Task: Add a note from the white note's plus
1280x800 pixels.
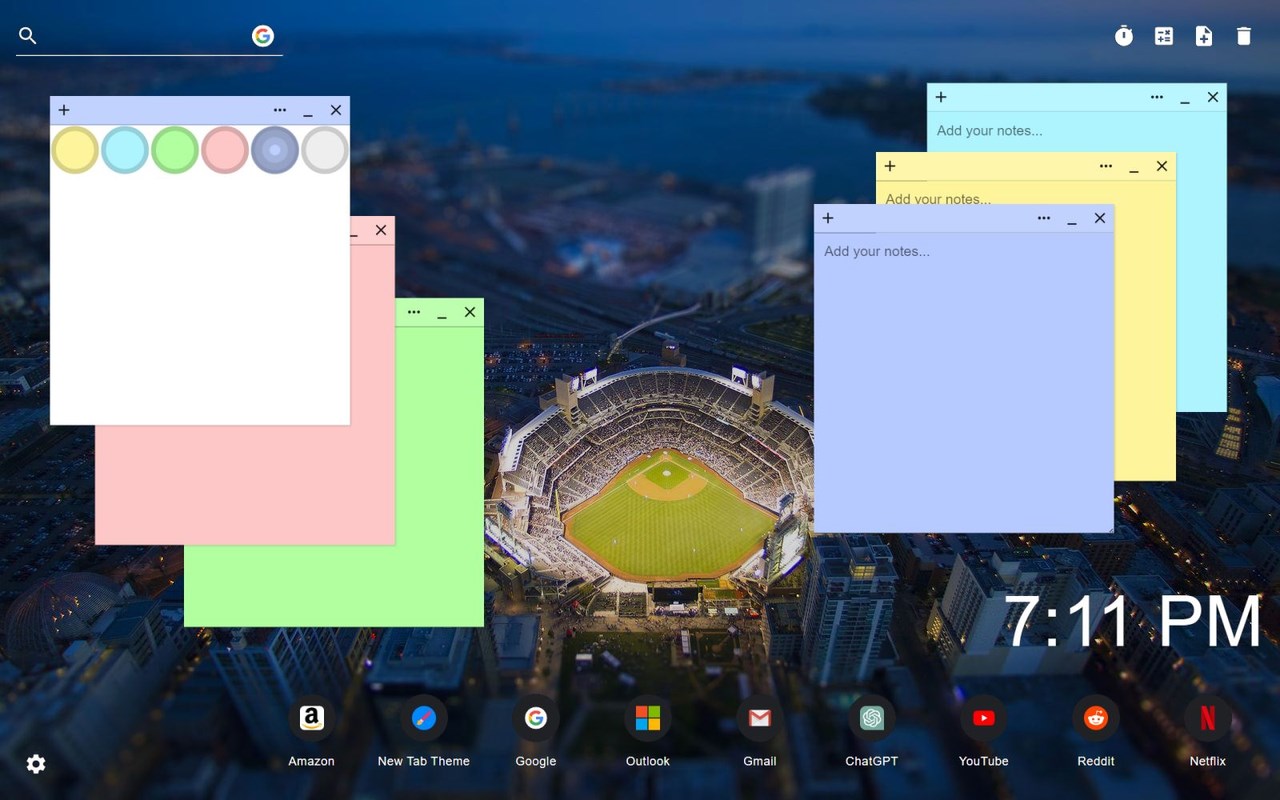Action: point(64,110)
